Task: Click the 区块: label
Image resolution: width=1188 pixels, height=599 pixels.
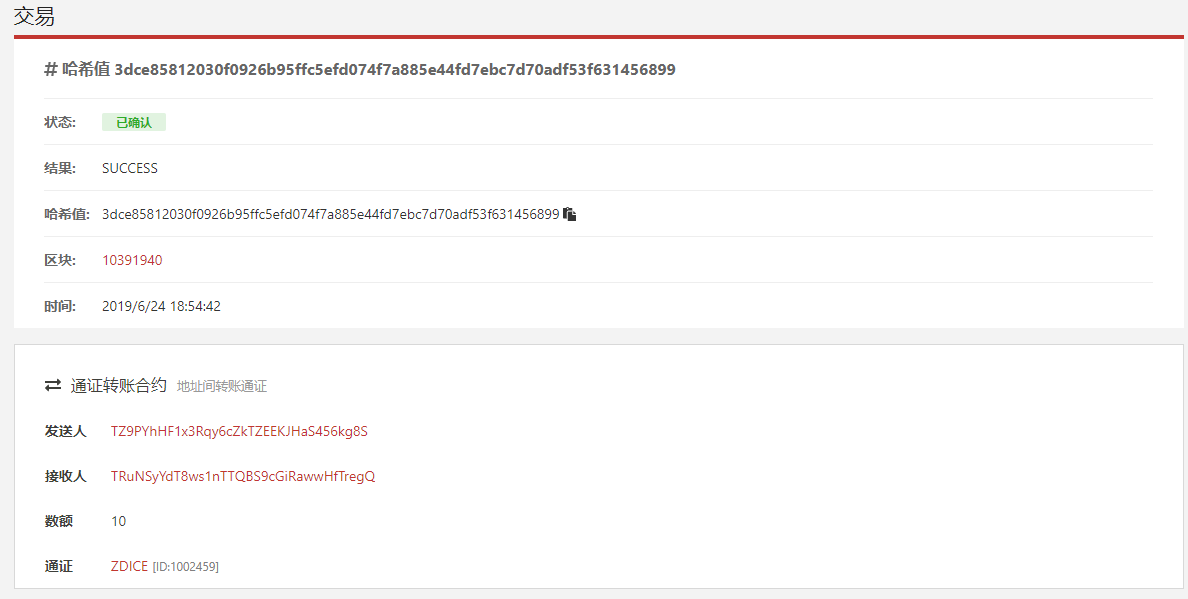Action: [60, 261]
